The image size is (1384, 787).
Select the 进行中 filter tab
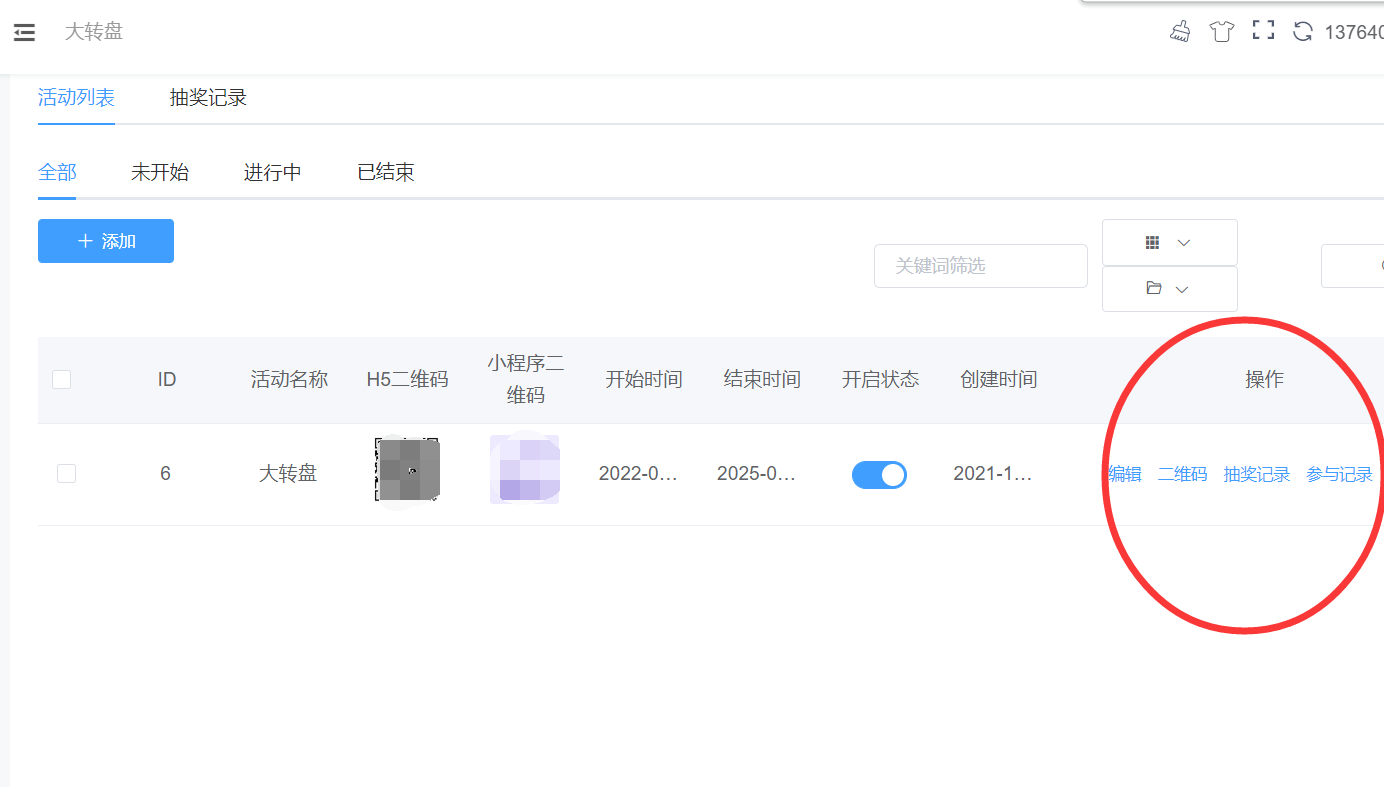coord(273,172)
